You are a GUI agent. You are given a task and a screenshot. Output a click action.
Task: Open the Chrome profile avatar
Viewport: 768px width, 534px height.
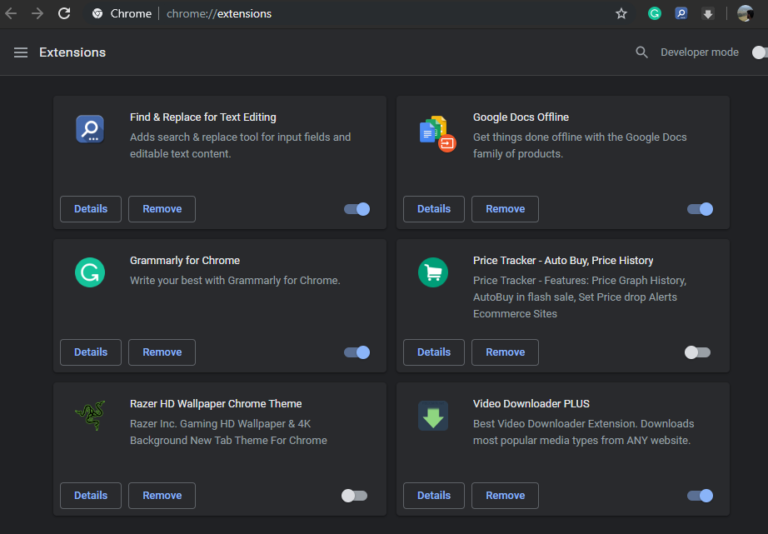coord(745,14)
